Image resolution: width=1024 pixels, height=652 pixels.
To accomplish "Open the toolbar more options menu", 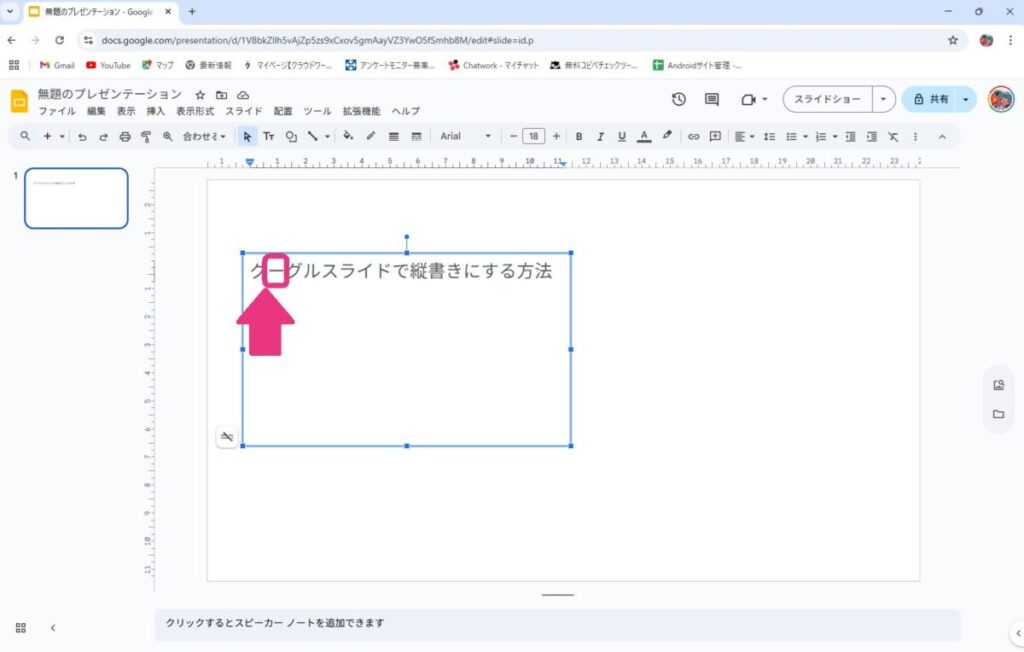I will pos(916,137).
